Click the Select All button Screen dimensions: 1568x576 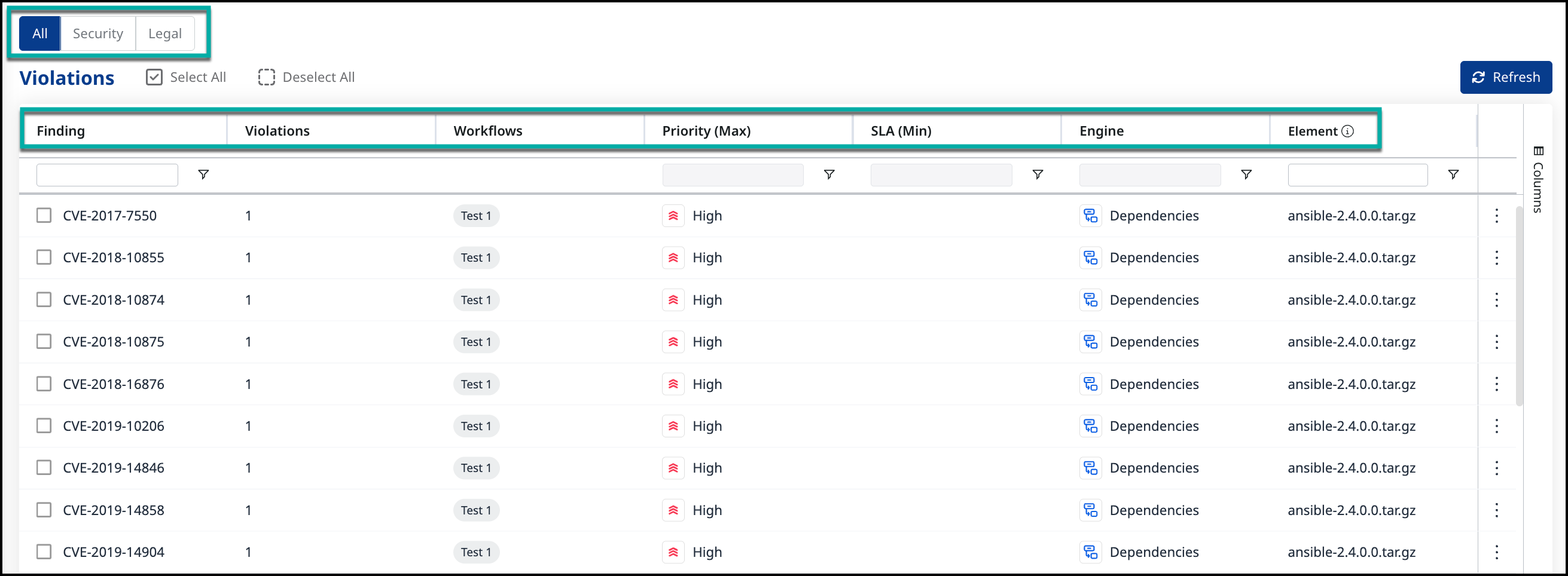point(186,77)
